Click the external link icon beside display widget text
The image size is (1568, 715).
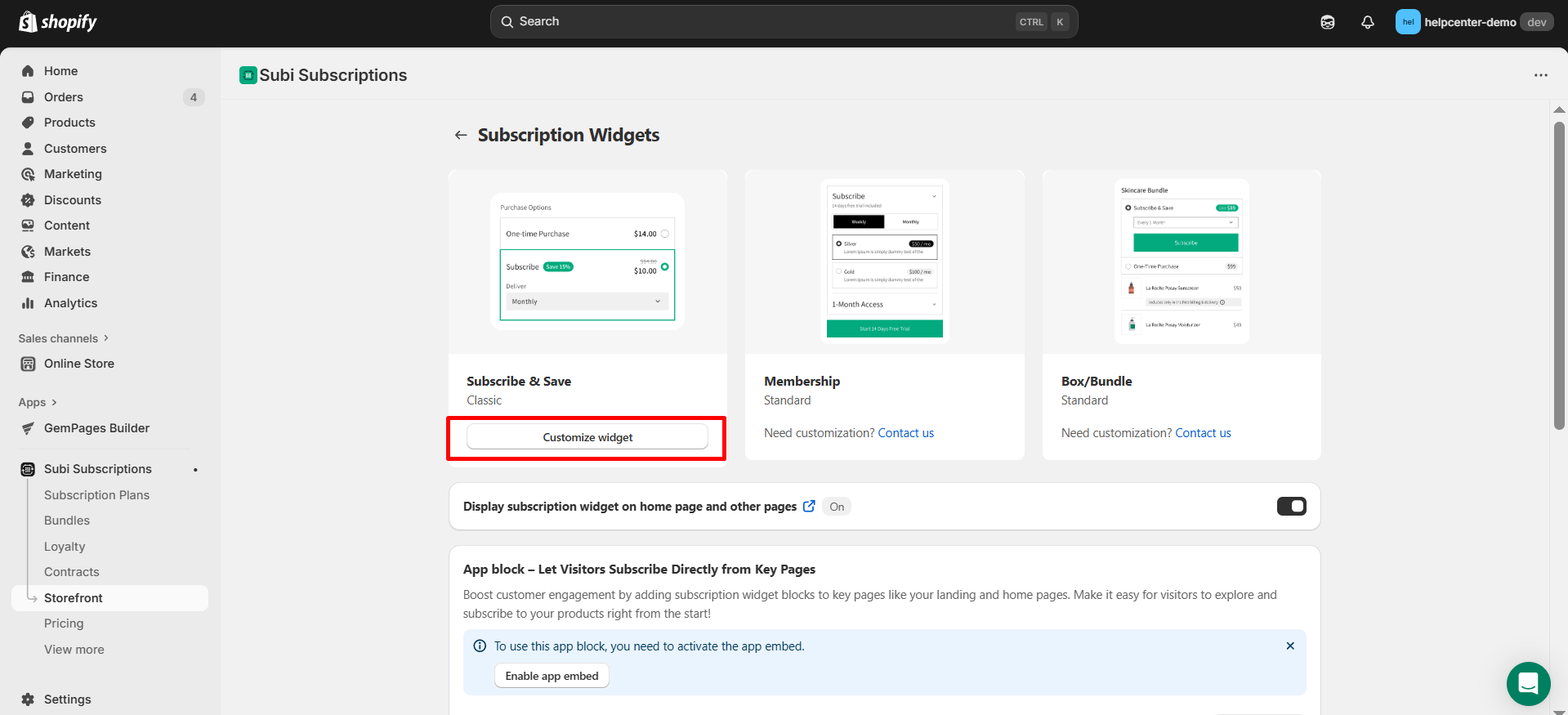[x=809, y=506]
